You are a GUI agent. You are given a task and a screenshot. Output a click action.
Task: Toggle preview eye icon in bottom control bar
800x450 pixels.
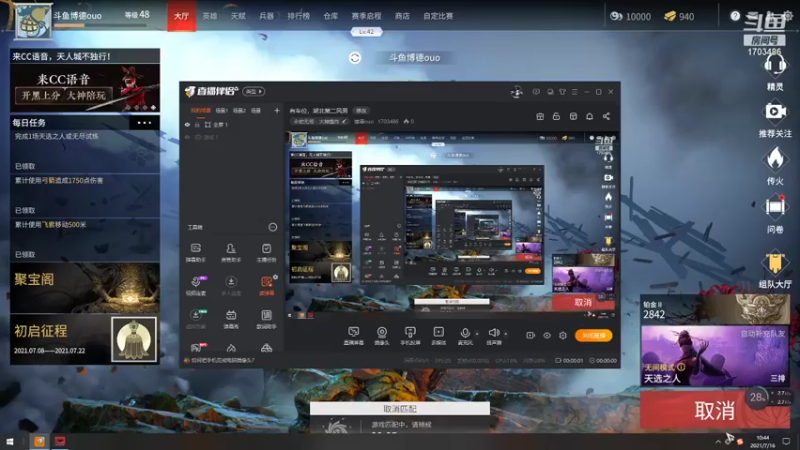(x=546, y=335)
